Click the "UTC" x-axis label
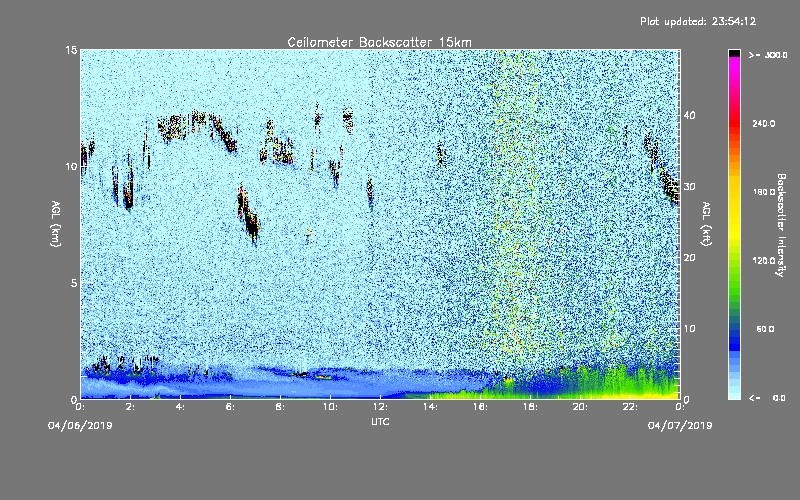The image size is (800, 500). point(380,421)
